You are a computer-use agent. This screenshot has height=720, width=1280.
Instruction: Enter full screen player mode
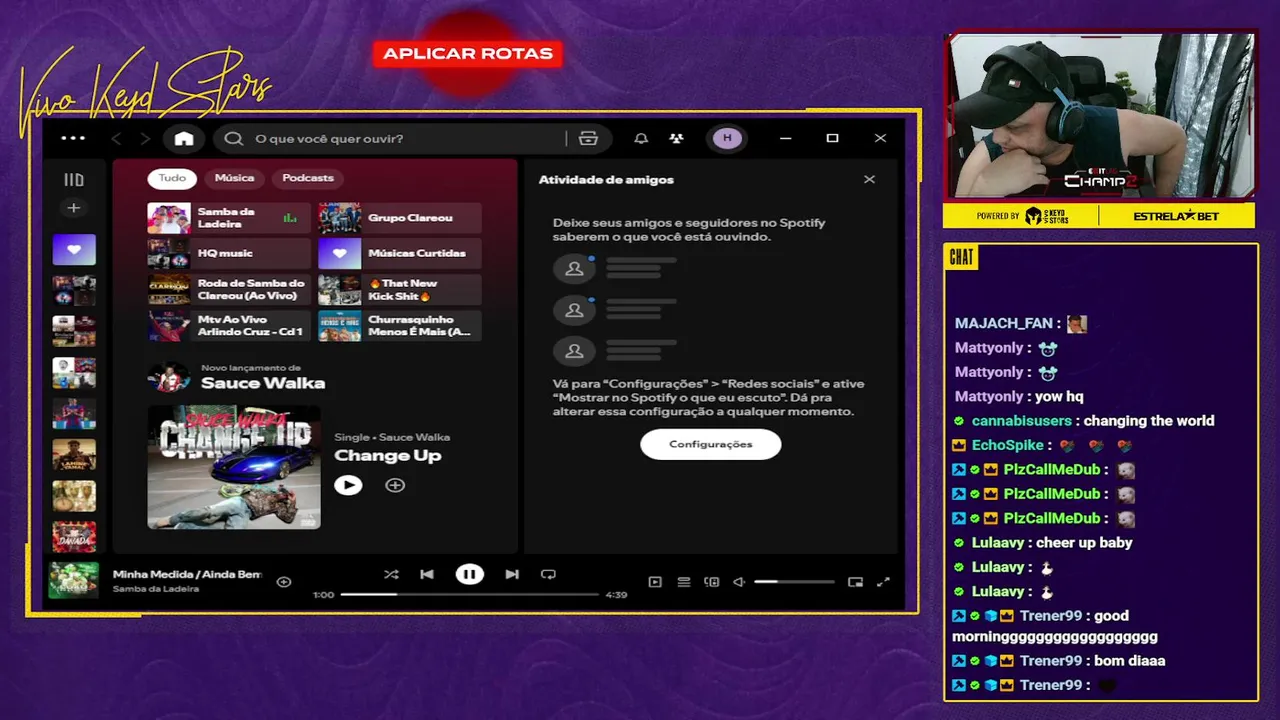pos(883,582)
